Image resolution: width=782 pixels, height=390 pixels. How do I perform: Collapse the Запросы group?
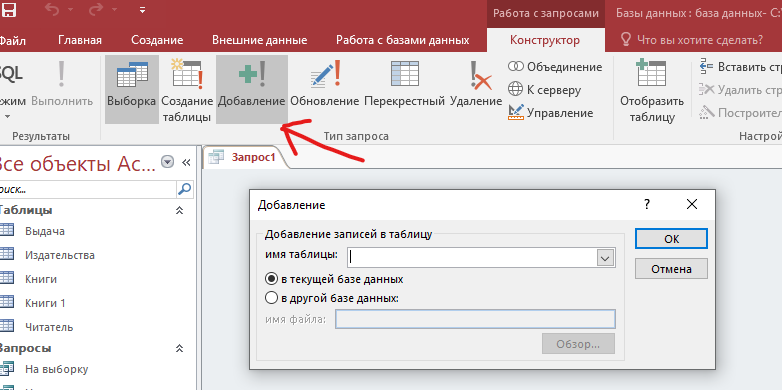[180, 349]
